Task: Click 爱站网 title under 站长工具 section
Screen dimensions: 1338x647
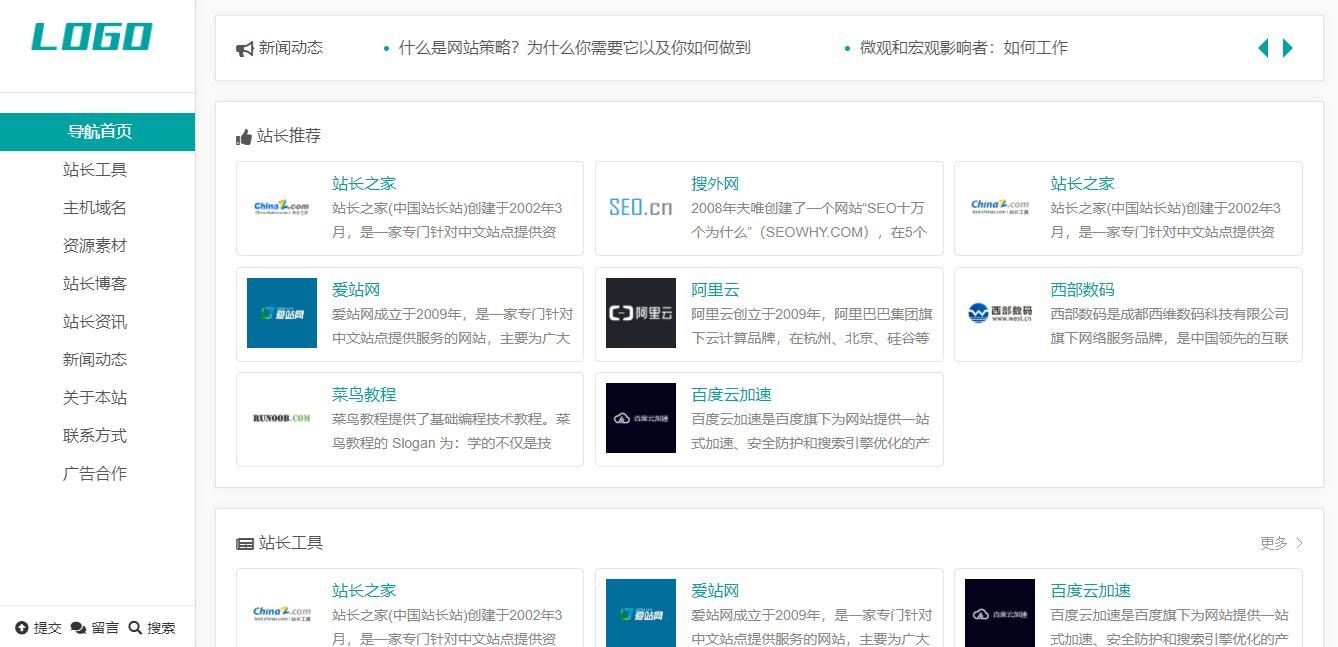Action: (x=715, y=591)
